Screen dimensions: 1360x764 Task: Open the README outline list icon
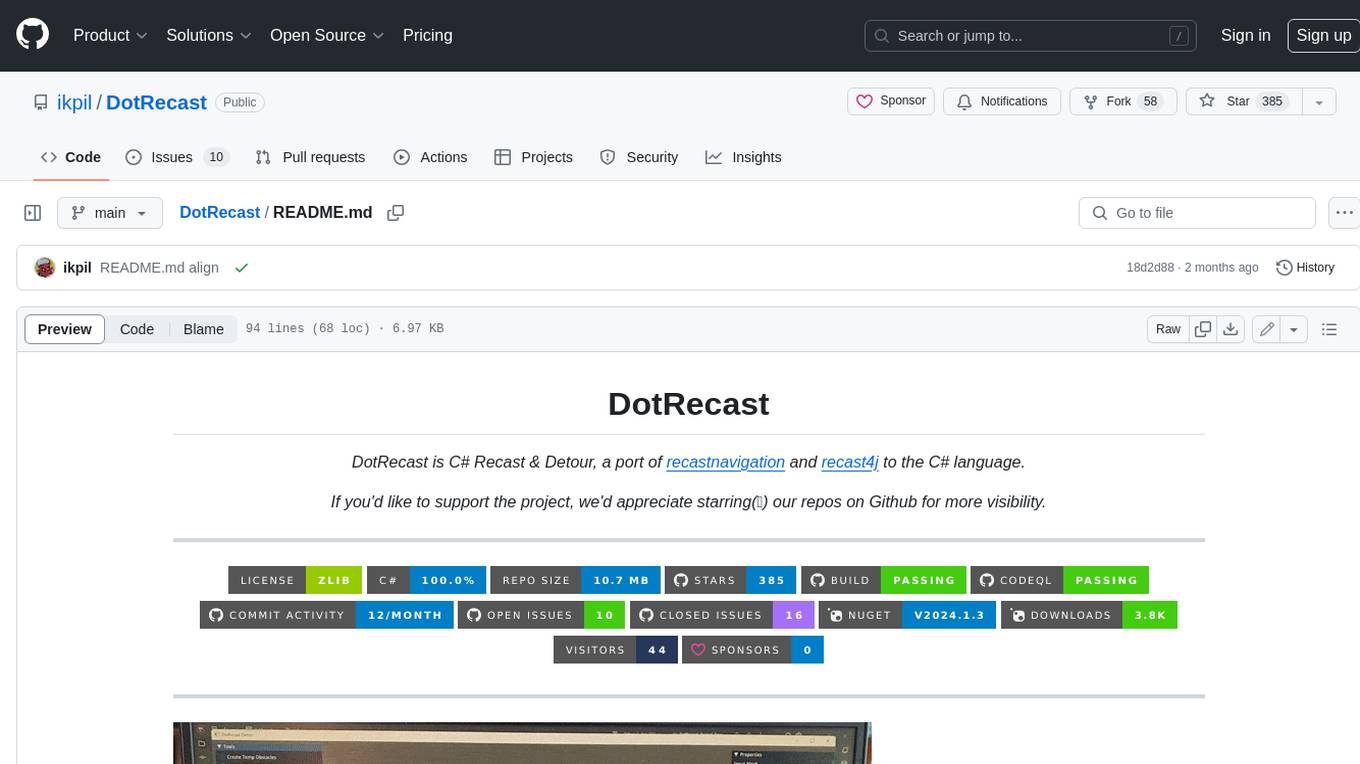[x=1329, y=329]
